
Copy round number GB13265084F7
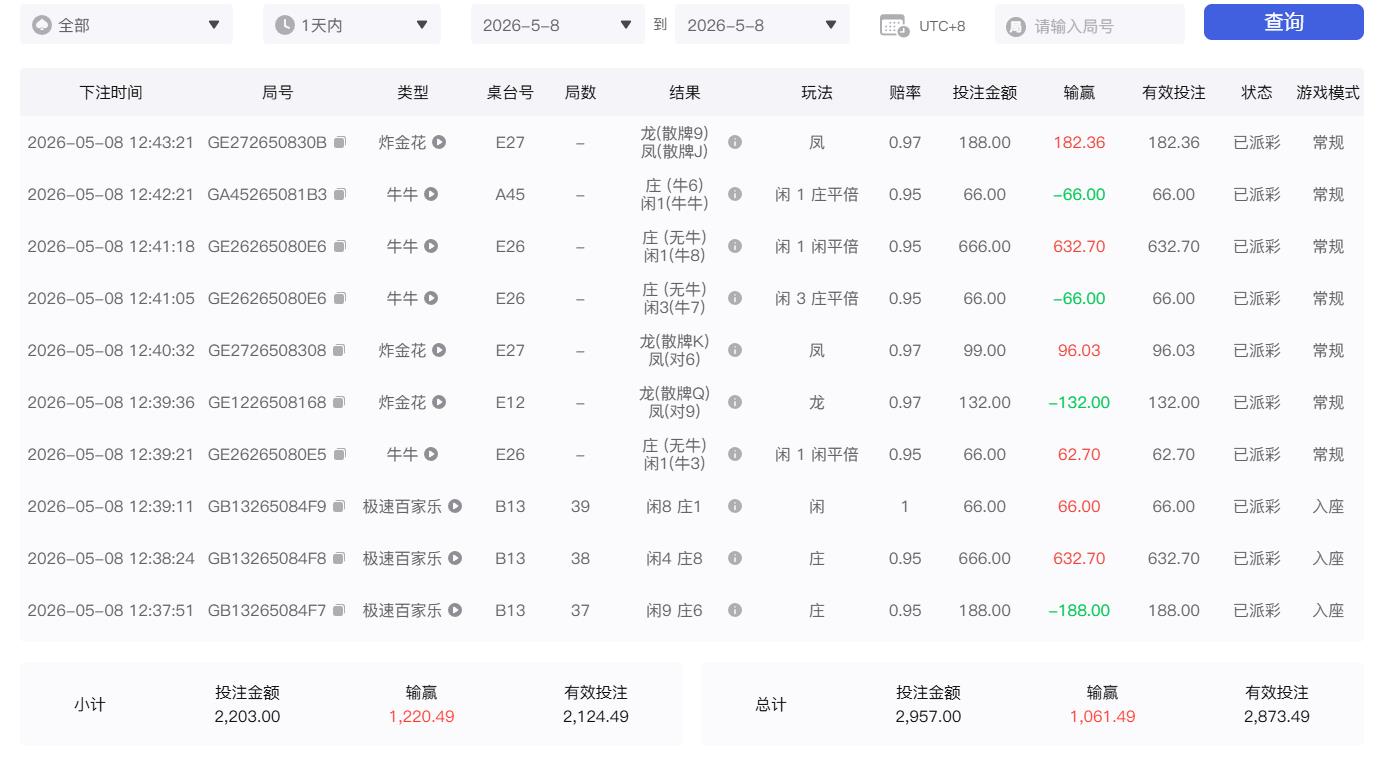click(340, 611)
